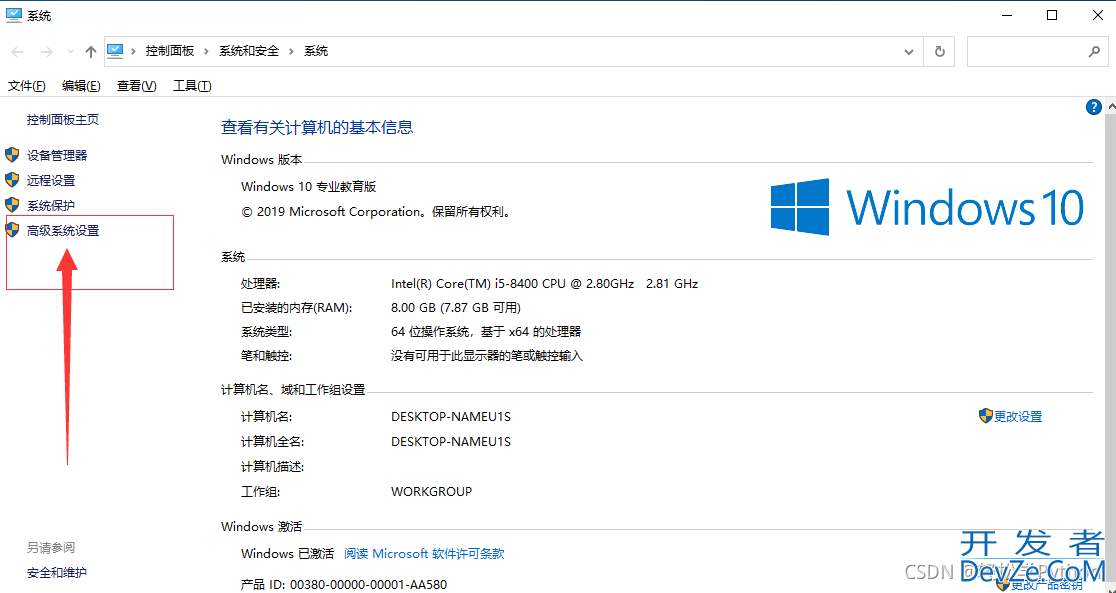Click shield icon beside 高级系统设置
1116x593 pixels.
(x=12, y=230)
